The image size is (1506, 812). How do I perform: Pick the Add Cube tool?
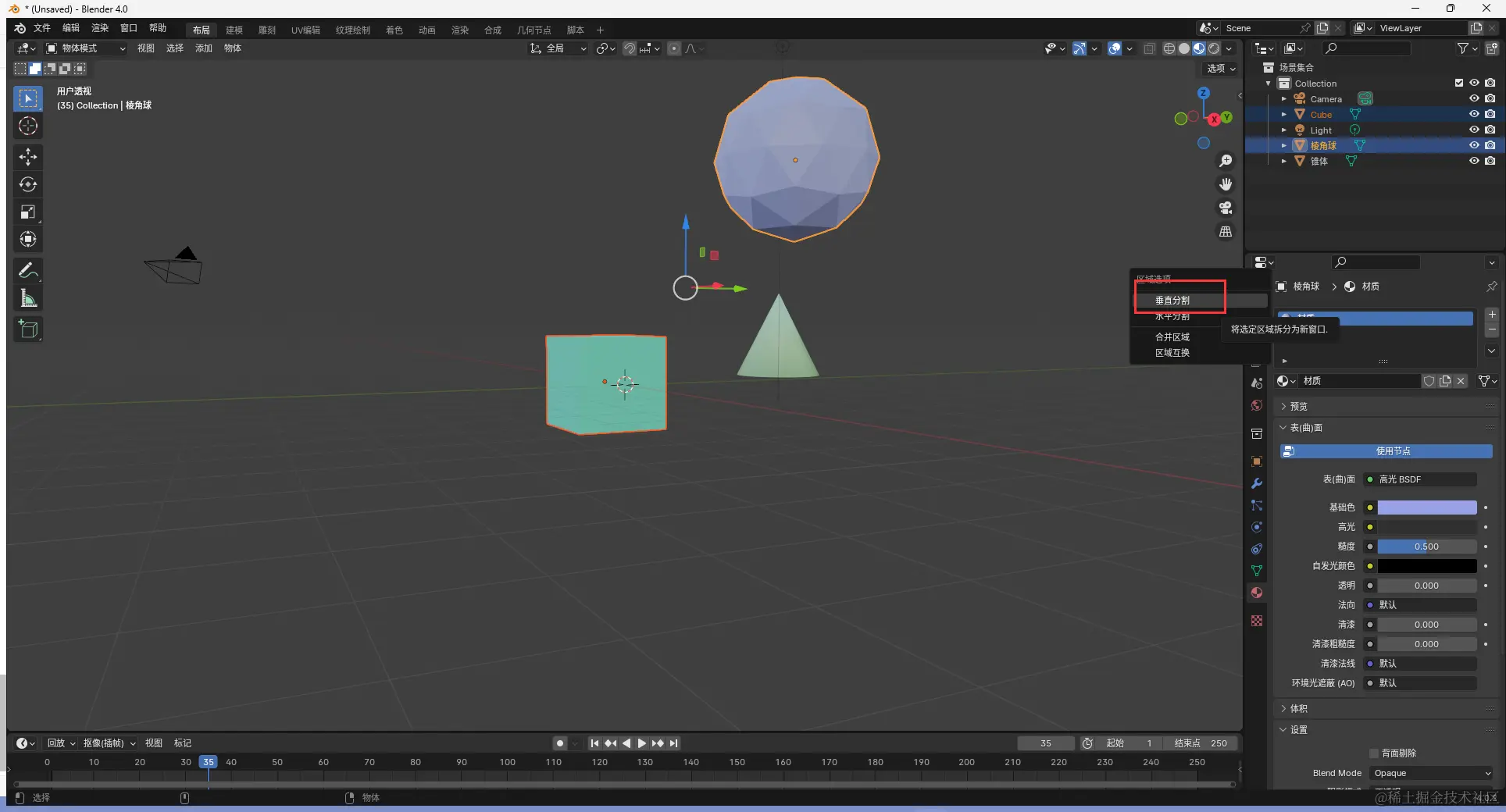tap(28, 329)
